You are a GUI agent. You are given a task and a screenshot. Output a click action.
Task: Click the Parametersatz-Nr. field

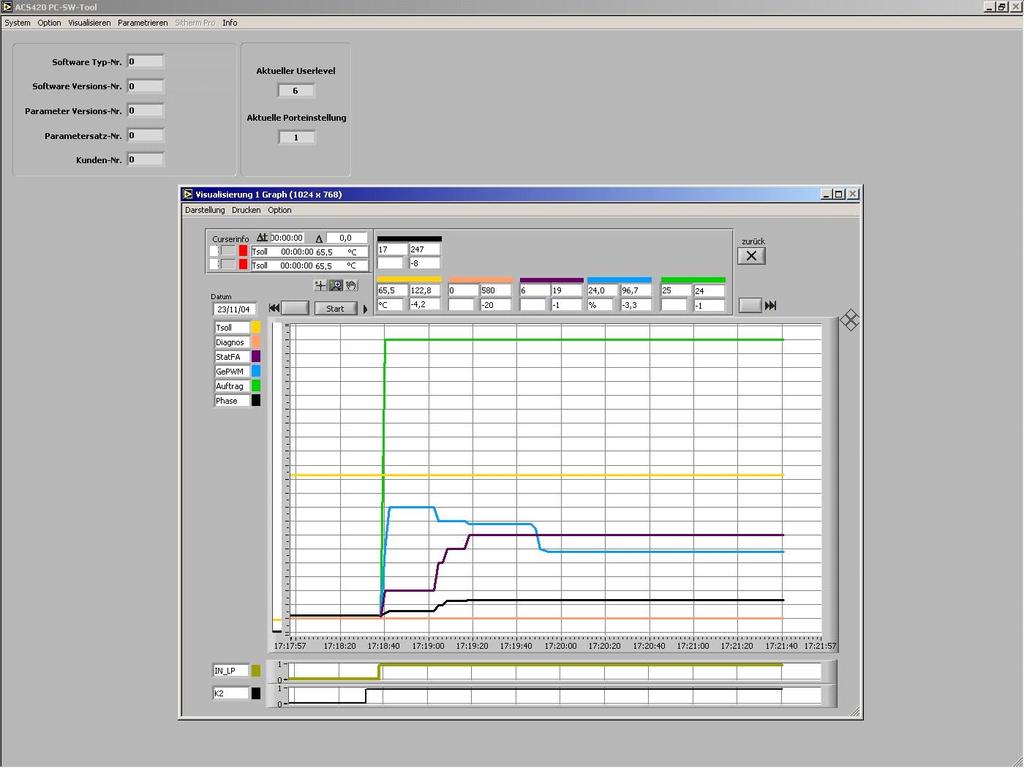point(145,135)
